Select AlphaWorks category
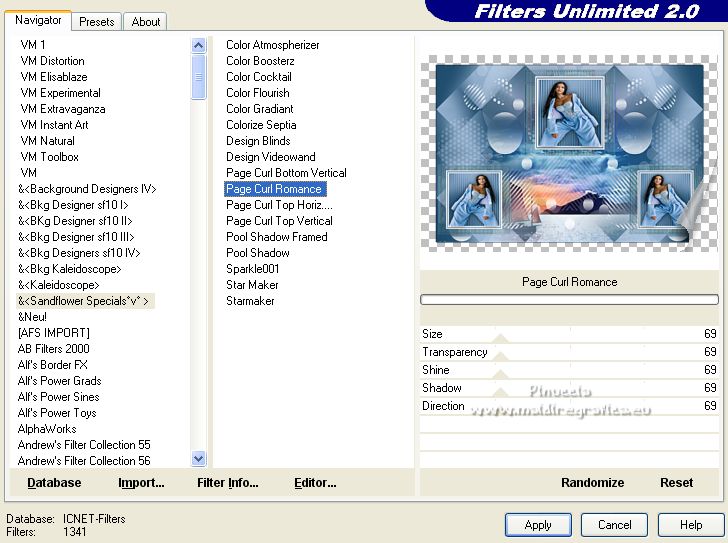 (x=47, y=429)
